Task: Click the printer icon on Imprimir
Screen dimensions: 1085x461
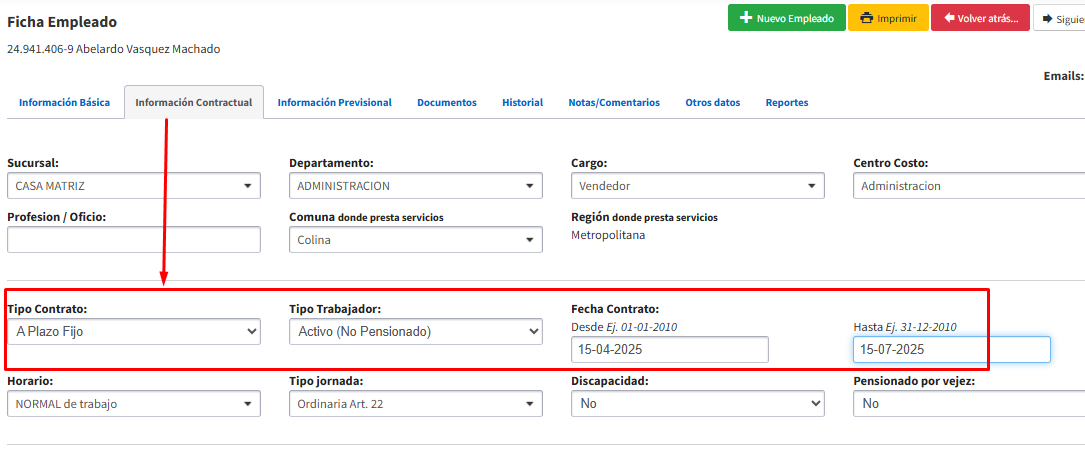Action: coord(866,18)
